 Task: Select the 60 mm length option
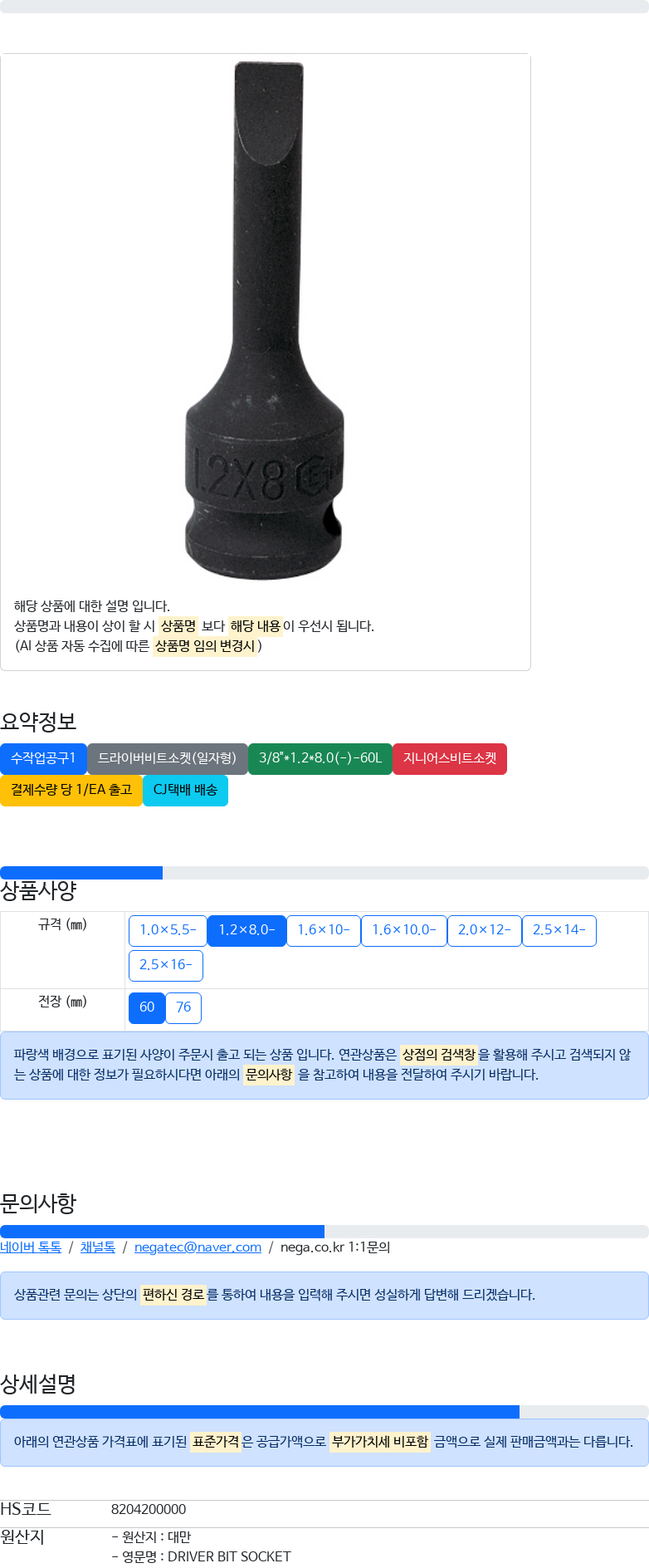coord(147,1007)
